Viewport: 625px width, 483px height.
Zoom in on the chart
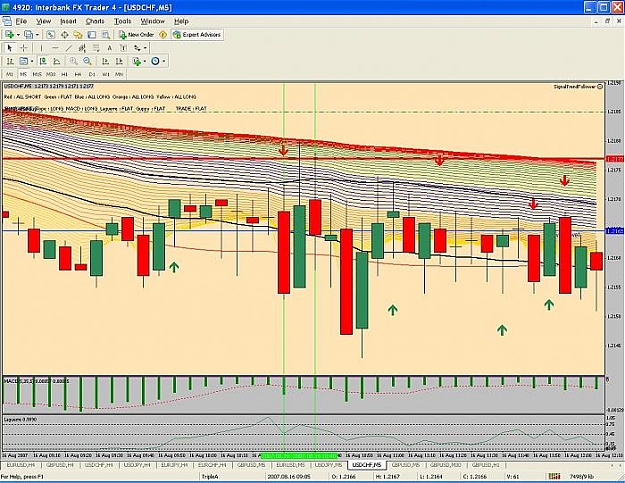tap(73, 61)
